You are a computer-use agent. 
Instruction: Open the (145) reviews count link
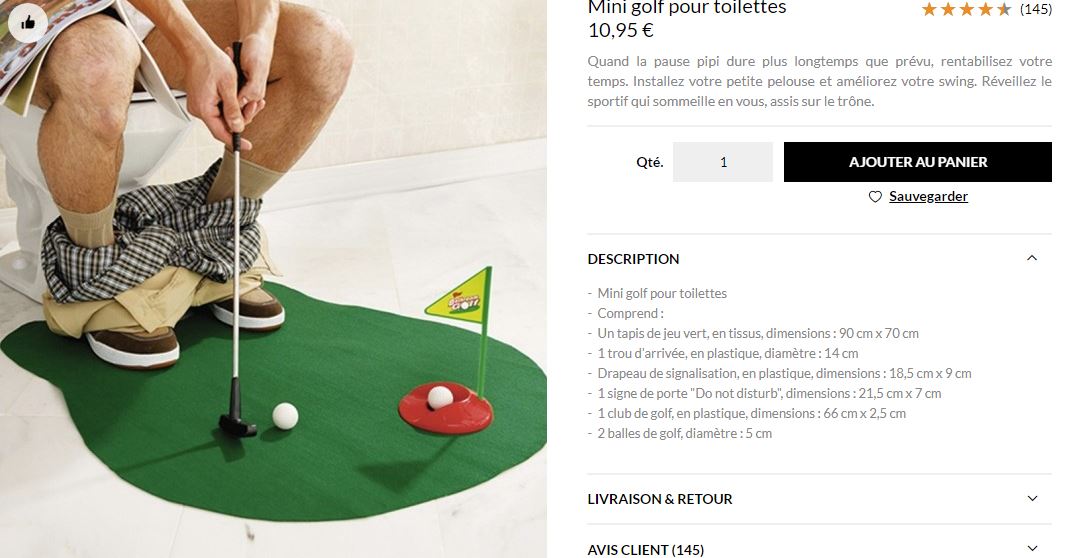[x=1035, y=9]
